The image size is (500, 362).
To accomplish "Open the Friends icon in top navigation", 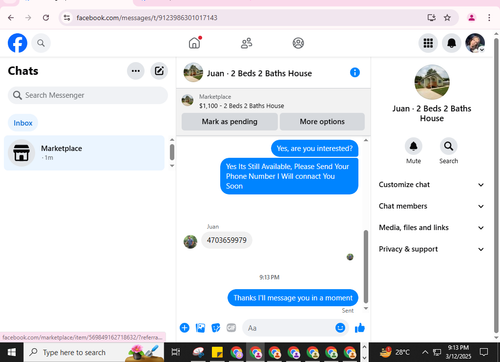I will pyautogui.click(x=247, y=43).
